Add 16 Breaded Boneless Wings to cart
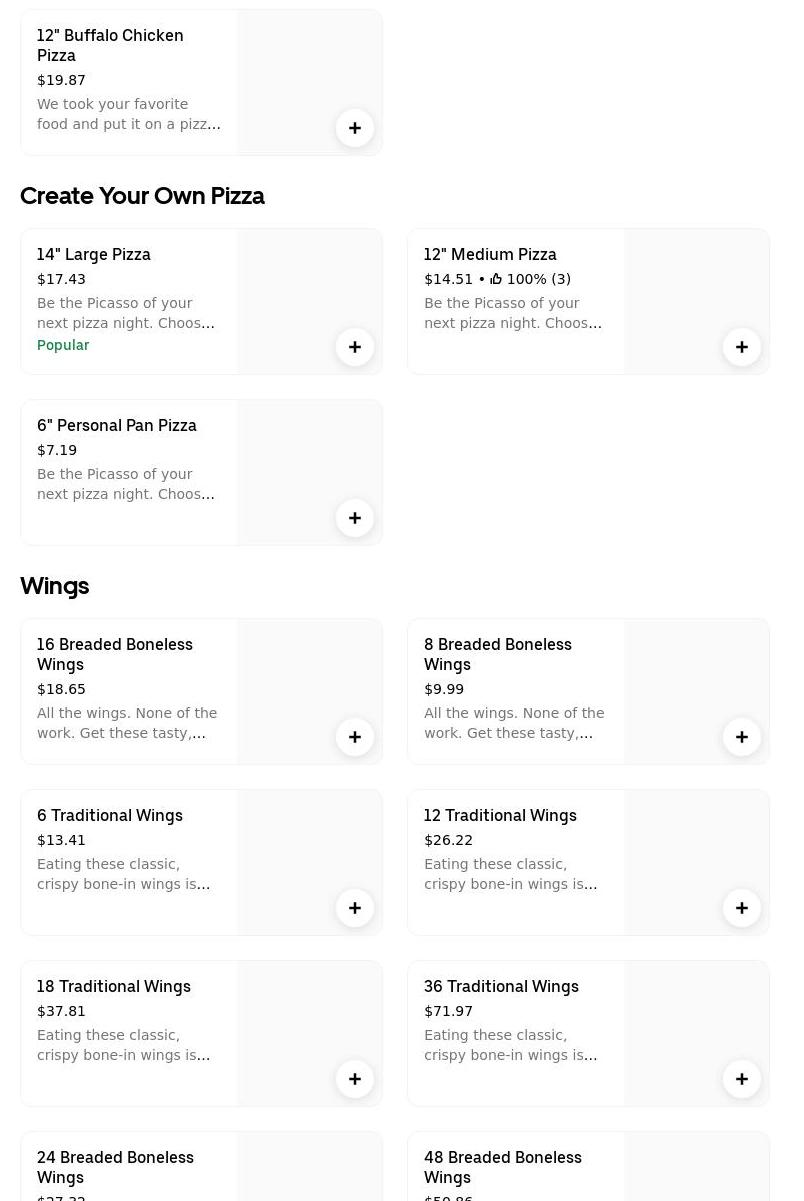The image size is (804, 1201). point(355,737)
